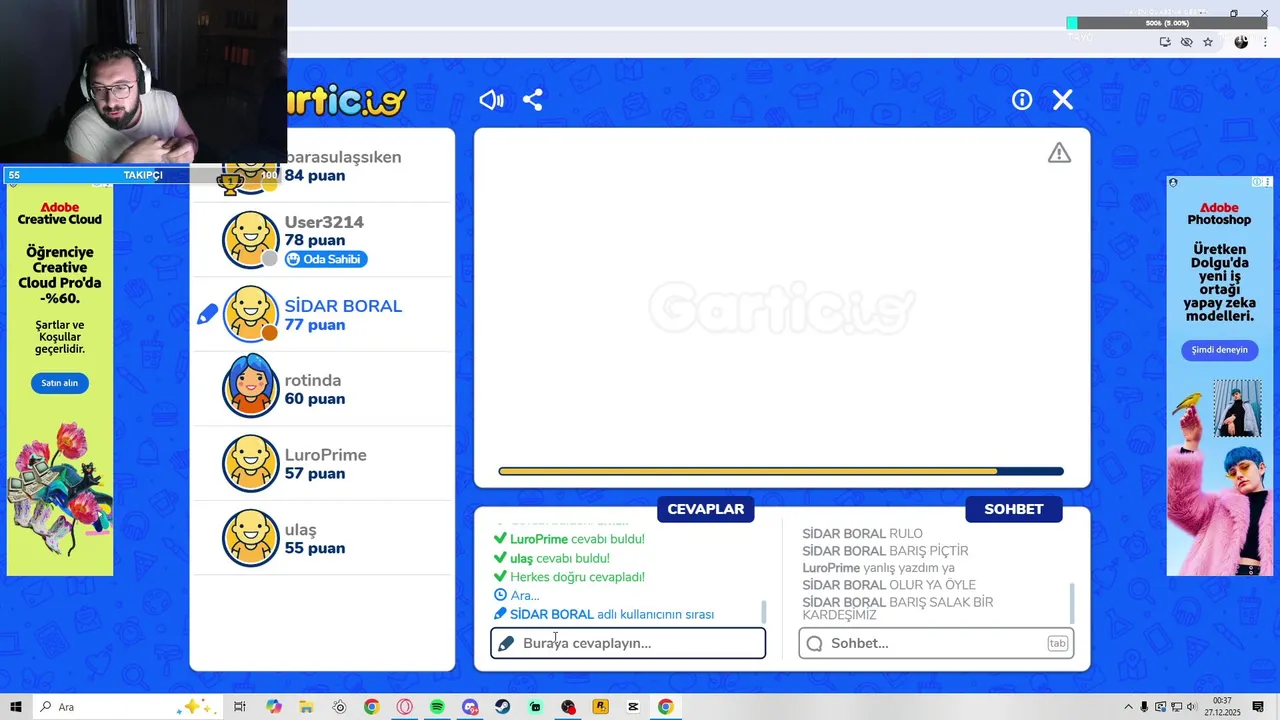The image size is (1280, 720).
Task: Click the Gartic.io logo
Action: [346, 101]
